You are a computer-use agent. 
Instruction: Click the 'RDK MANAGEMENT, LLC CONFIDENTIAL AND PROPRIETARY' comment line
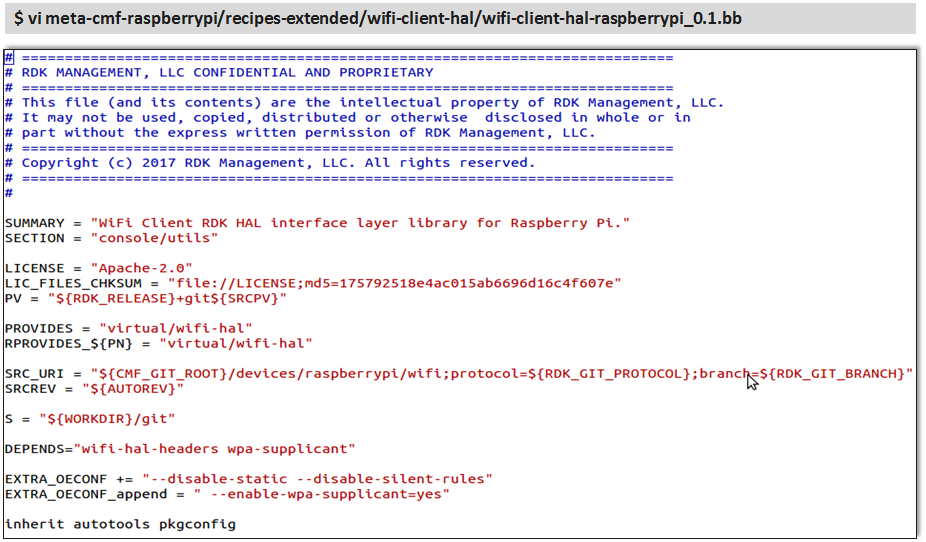(x=219, y=73)
